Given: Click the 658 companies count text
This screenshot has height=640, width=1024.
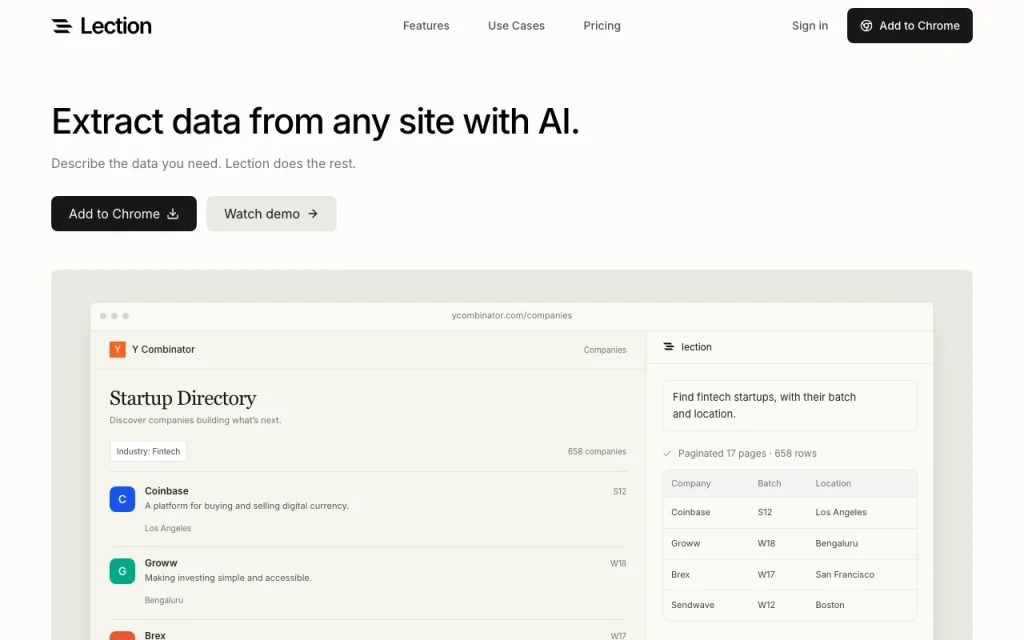Looking at the screenshot, I should point(597,451).
